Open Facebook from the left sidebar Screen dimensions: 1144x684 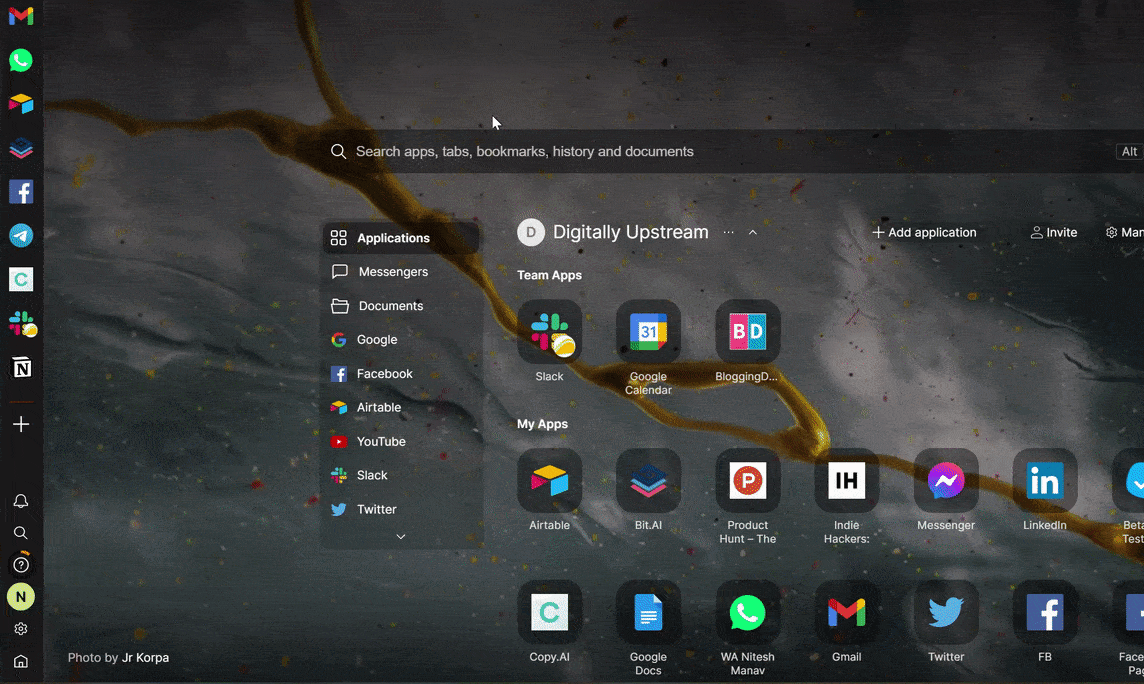click(x=21, y=191)
